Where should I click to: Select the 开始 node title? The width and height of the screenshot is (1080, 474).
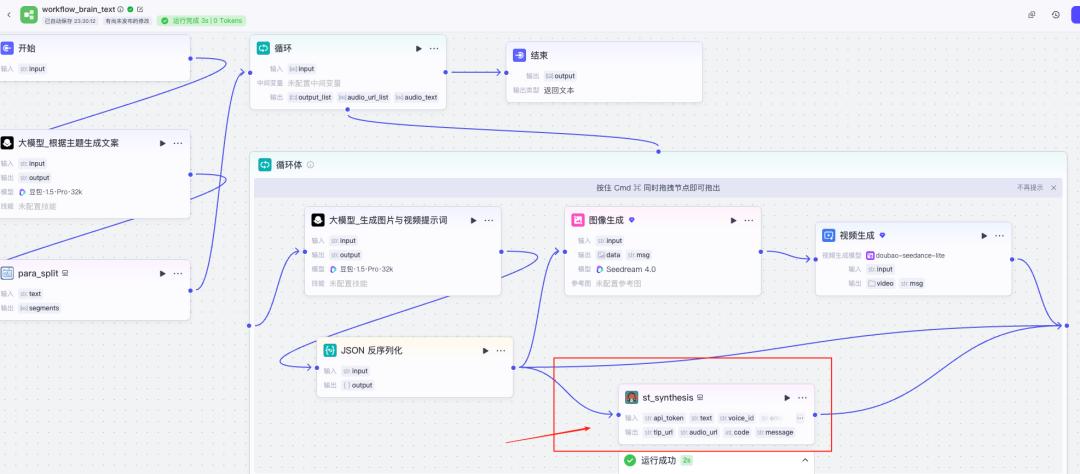[x=26, y=48]
